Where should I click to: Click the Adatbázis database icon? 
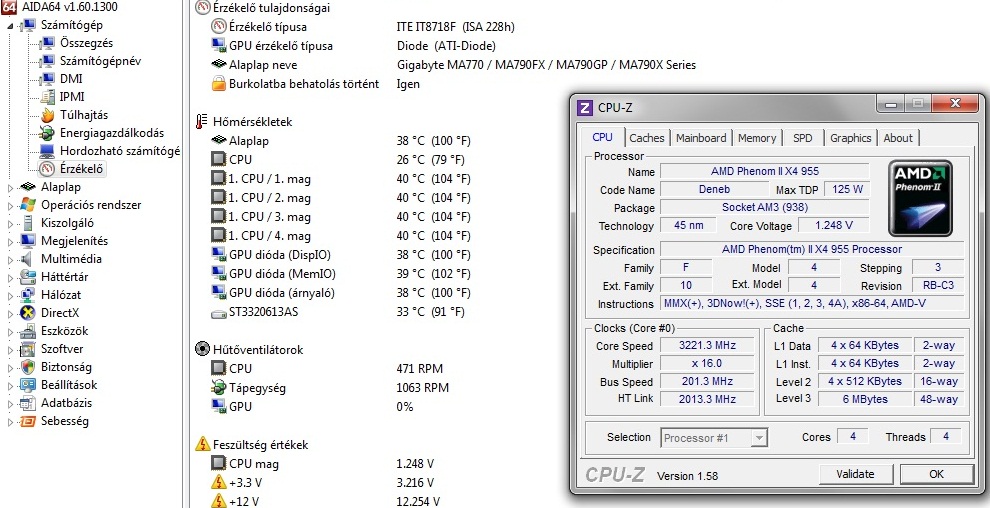point(28,403)
